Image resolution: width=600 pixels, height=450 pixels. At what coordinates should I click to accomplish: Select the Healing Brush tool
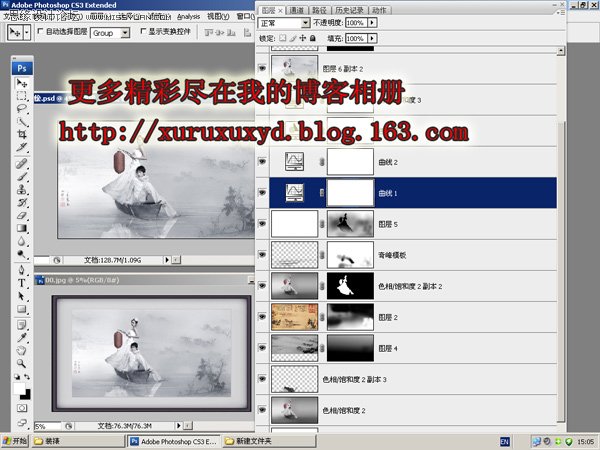pyautogui.click(x=22, y=164)
